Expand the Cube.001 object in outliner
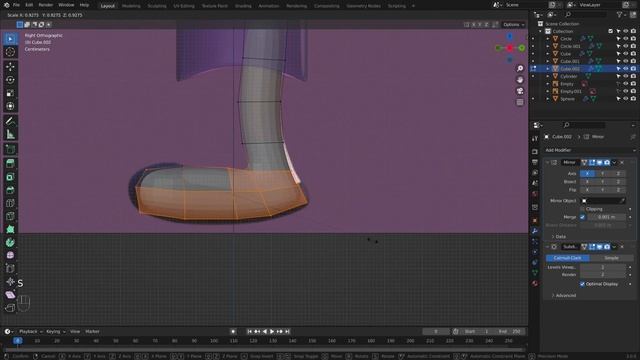Screen dimensions: 640x360 point(548,61)
